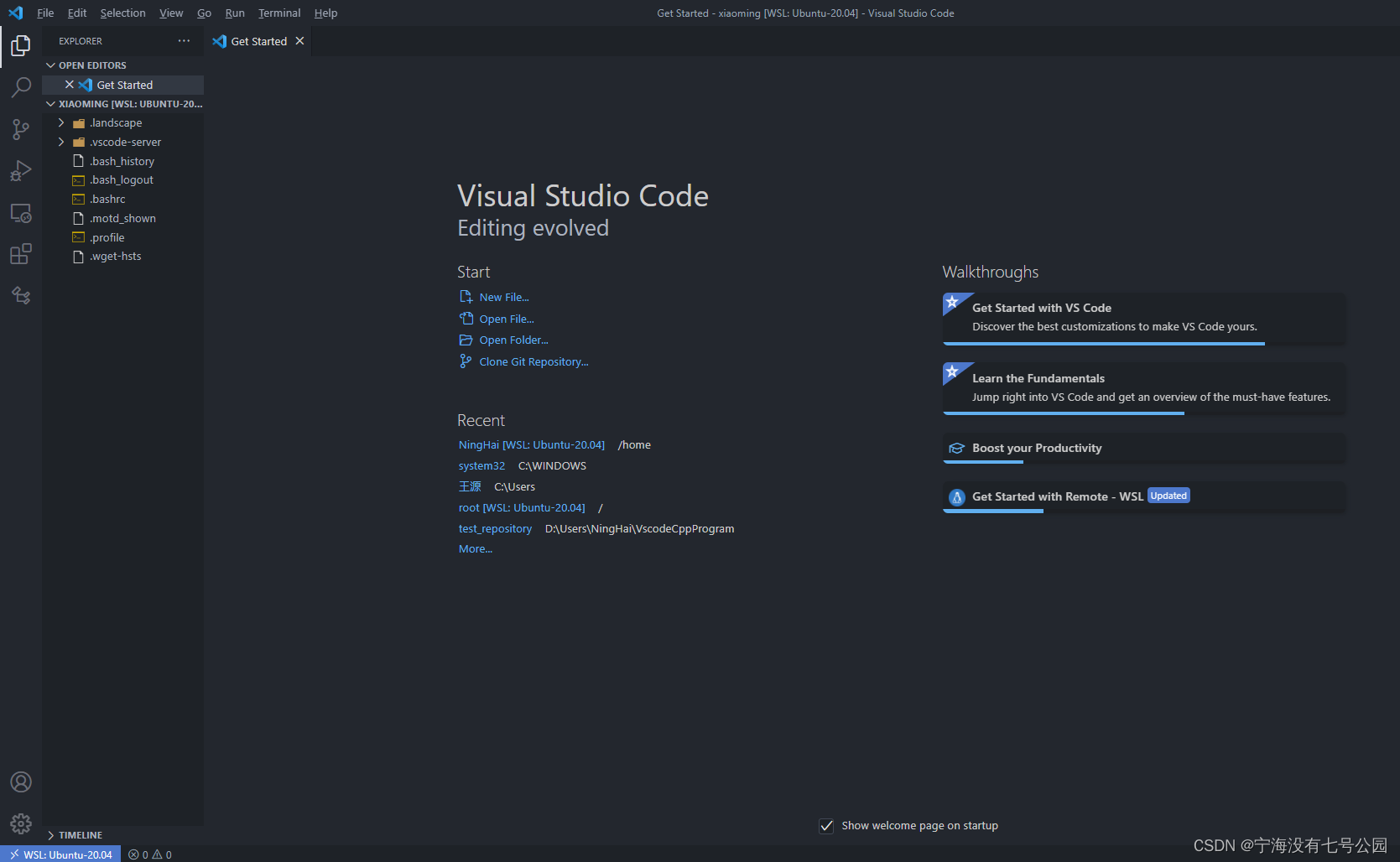Open Get Started with VS Code walkthrough

[x=1144, y=318]
